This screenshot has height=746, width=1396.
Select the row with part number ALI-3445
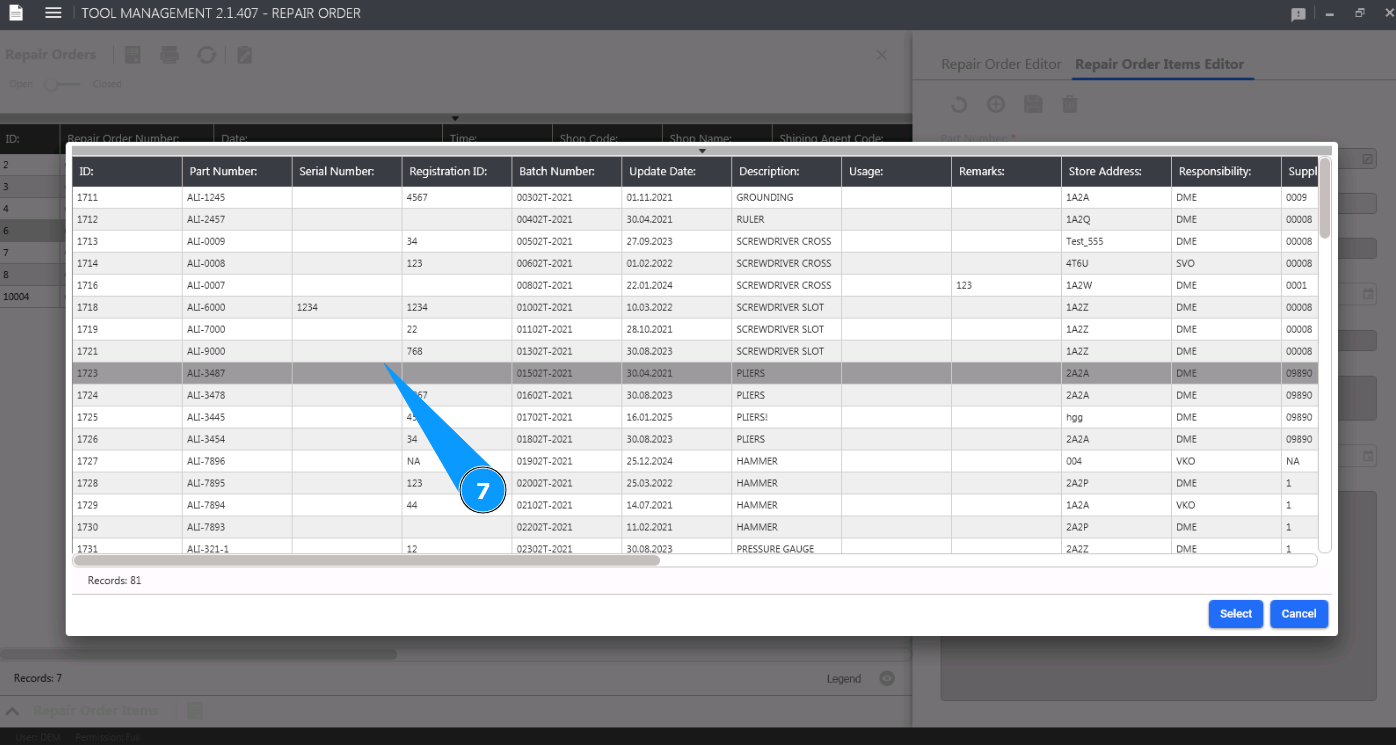pos(695,418)
